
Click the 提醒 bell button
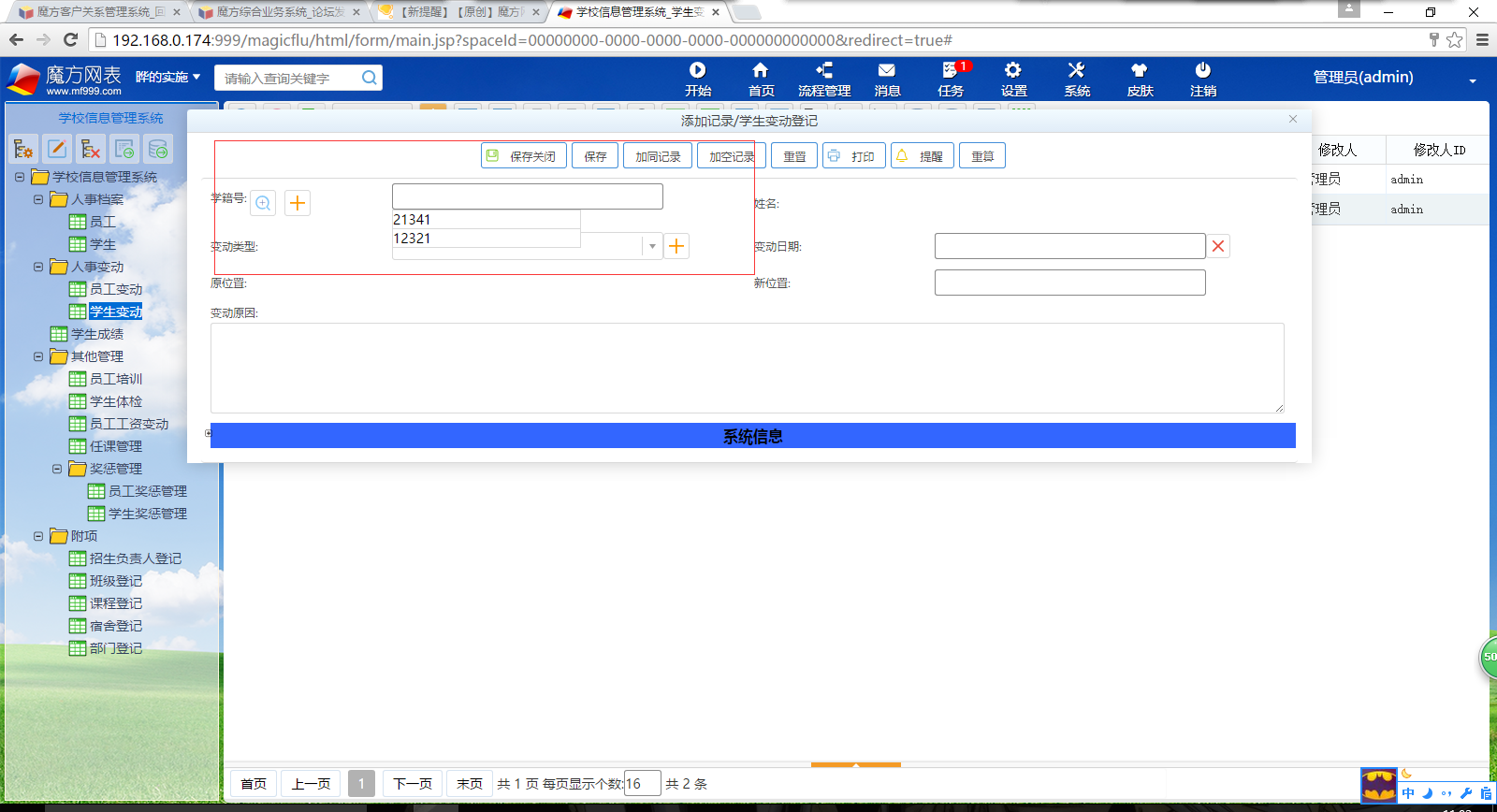[923, 156]
